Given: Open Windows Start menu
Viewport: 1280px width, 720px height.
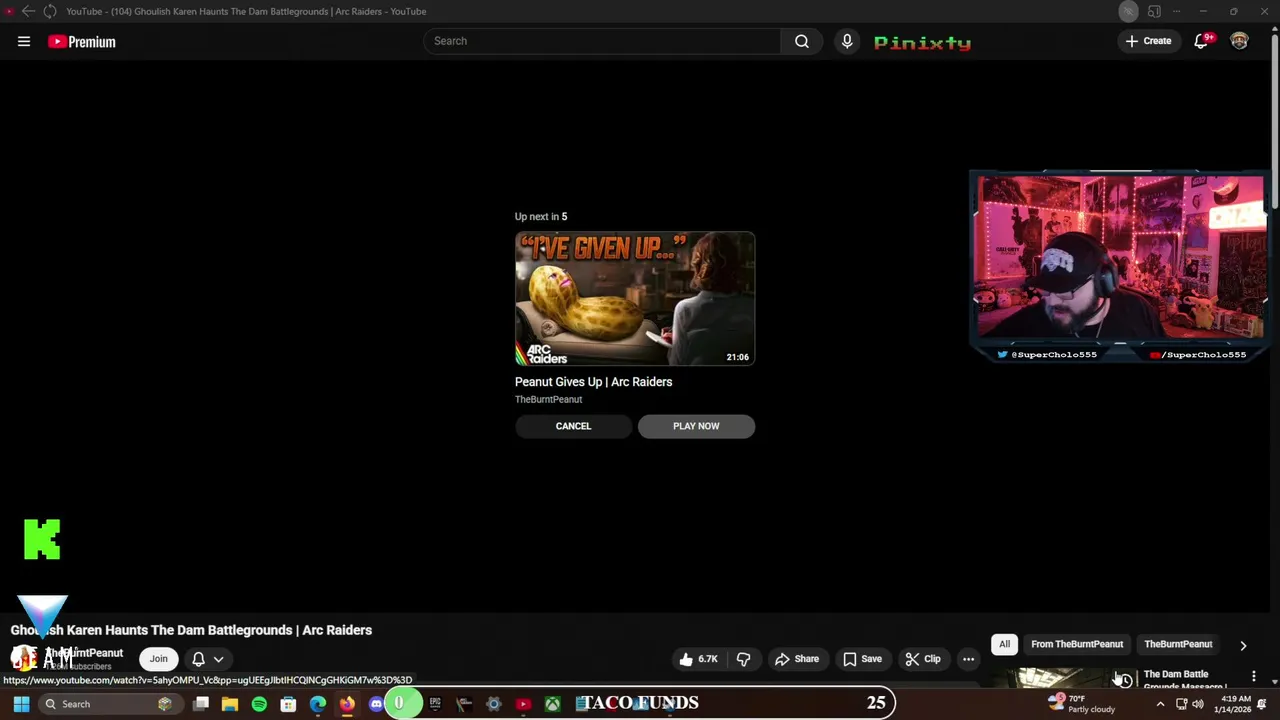Looking at the screenshot, I should coord(21,704).
